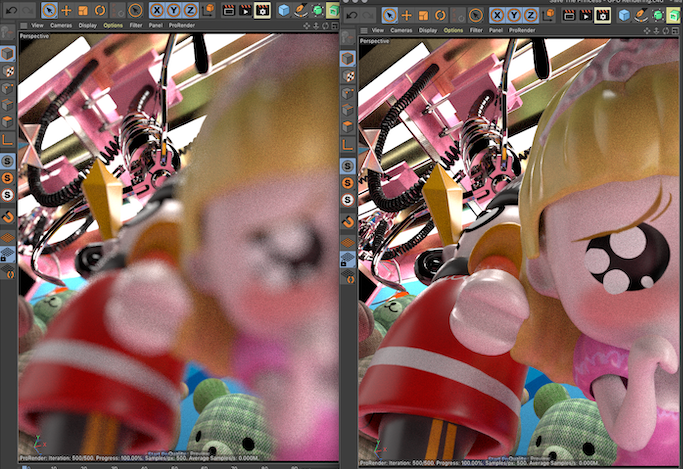Toggle X axis lock in left window
The width and height of the screenshot is (683, 469).
tap(157, 10)
